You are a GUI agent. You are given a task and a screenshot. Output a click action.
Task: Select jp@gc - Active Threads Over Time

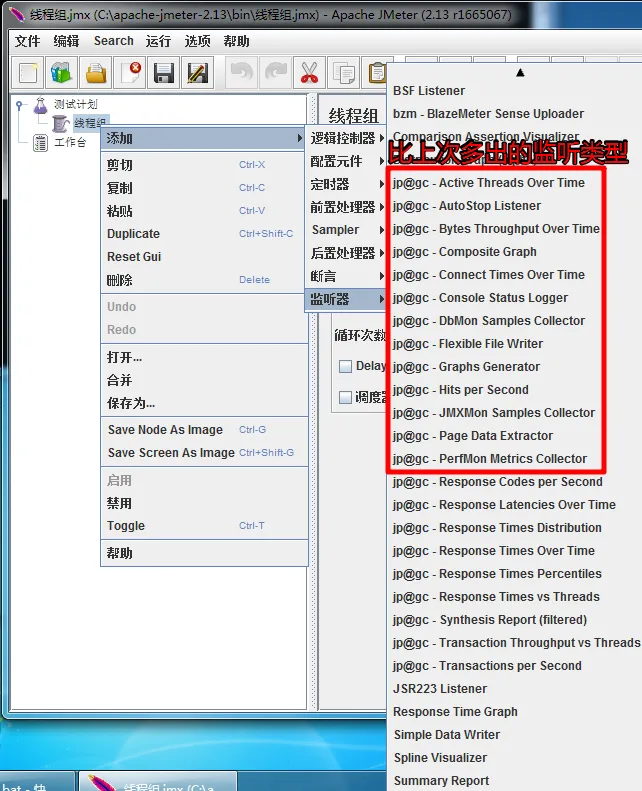tap(489, 183)
